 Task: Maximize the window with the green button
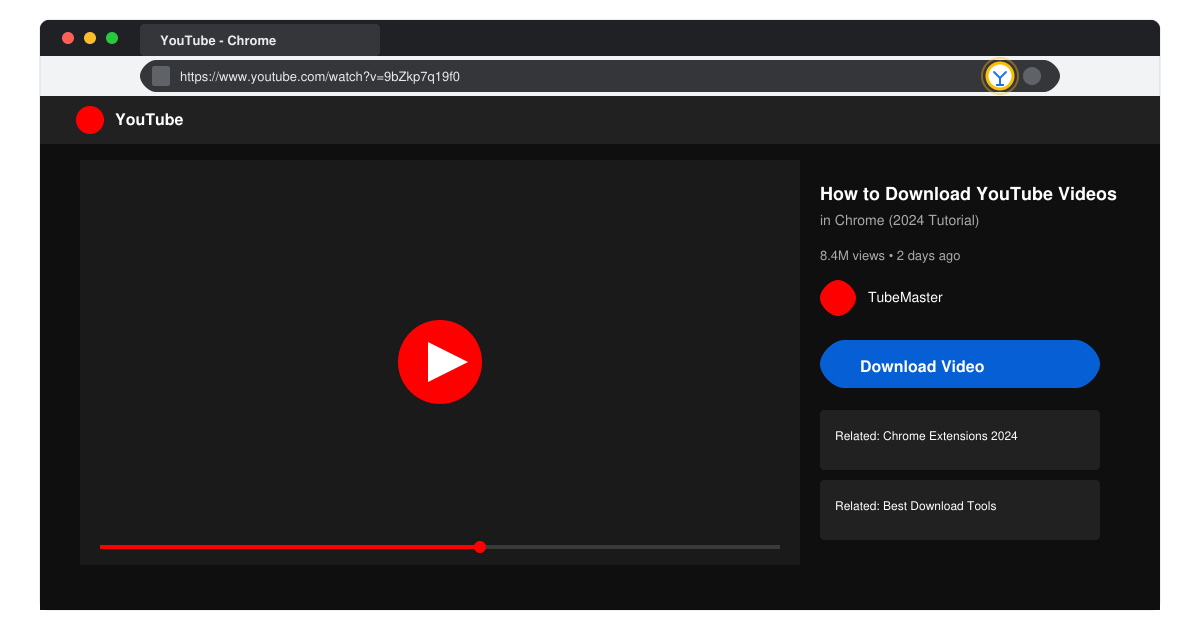tap(112, 38)
